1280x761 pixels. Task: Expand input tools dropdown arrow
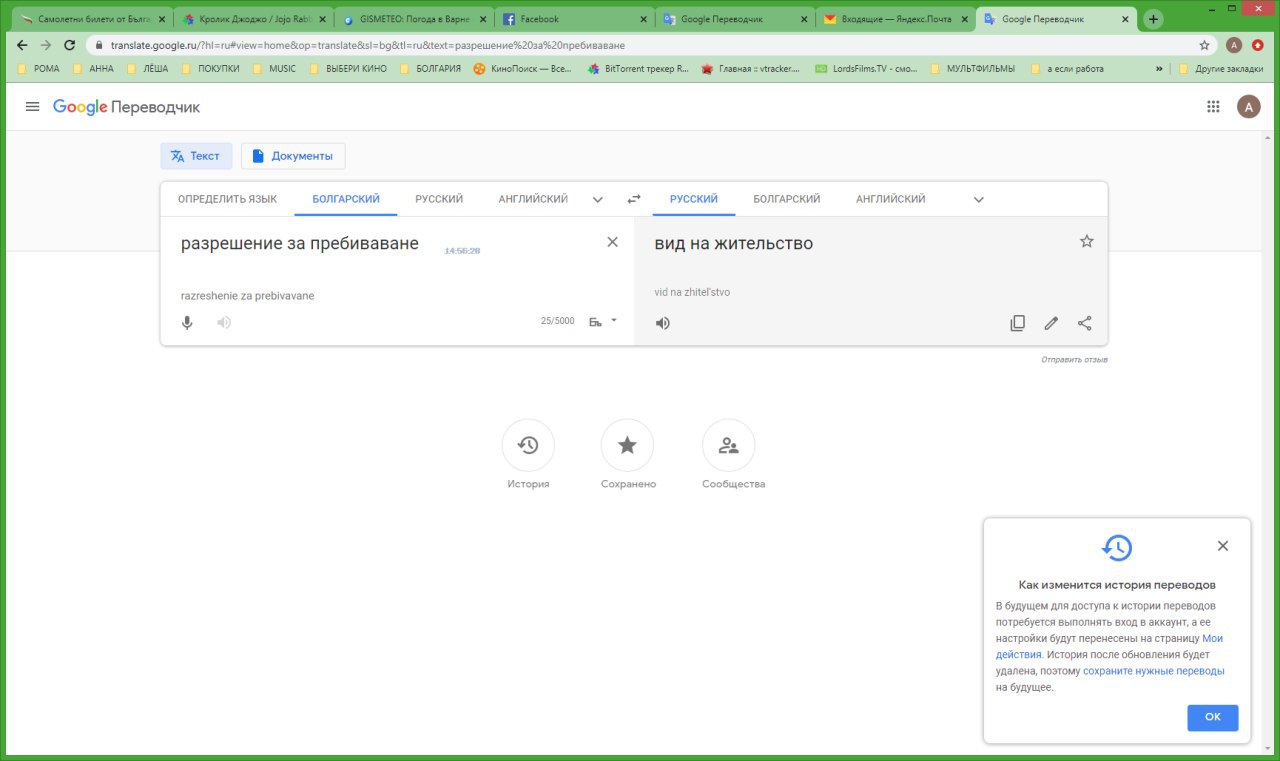pos(614,321)
